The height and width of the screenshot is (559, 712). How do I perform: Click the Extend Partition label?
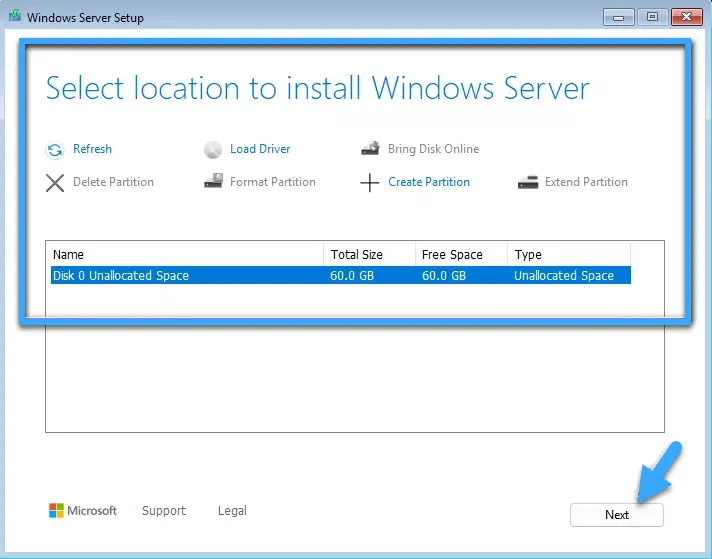click(586, 182)
